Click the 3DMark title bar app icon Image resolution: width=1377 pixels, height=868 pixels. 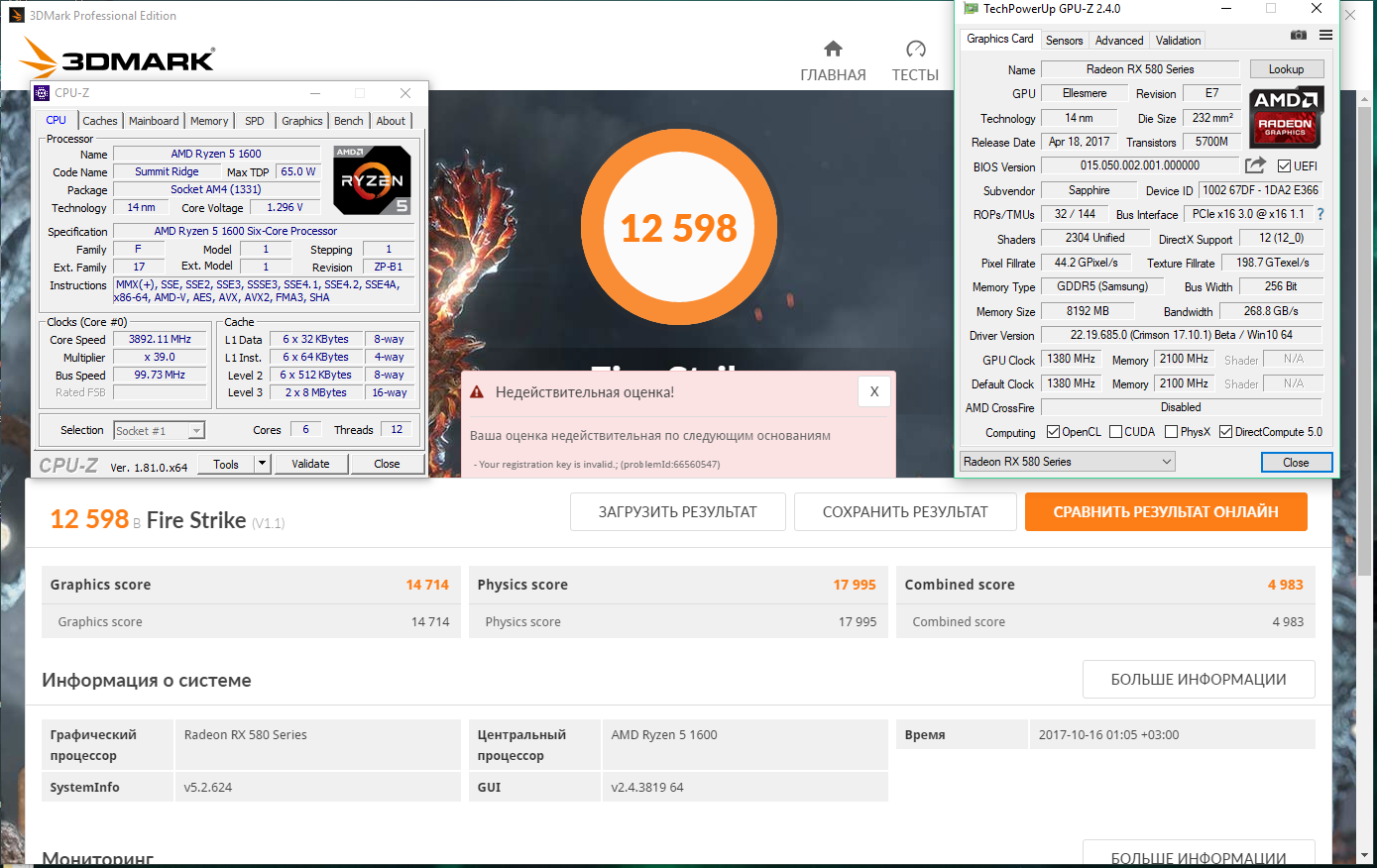coord(16,15)
